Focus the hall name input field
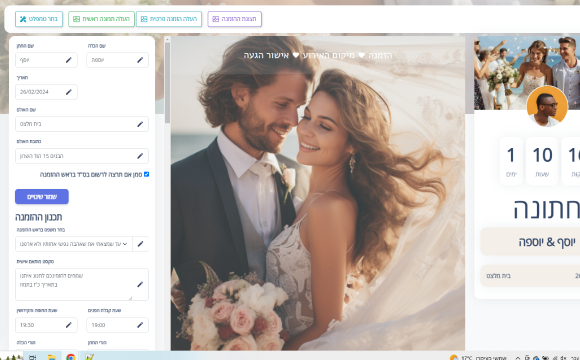580x360 pixels. click(82, 124)
